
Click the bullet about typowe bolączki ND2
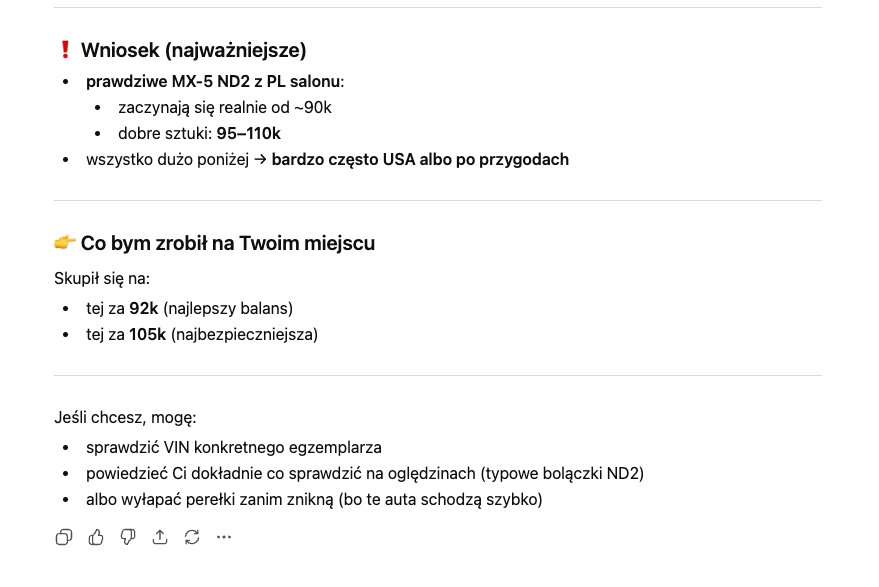[365, 473]
